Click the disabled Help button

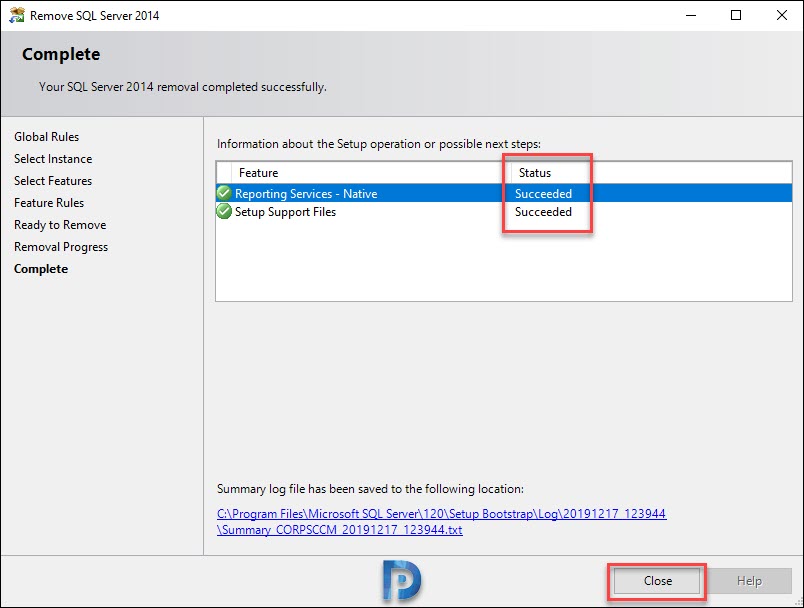[749, 581]
